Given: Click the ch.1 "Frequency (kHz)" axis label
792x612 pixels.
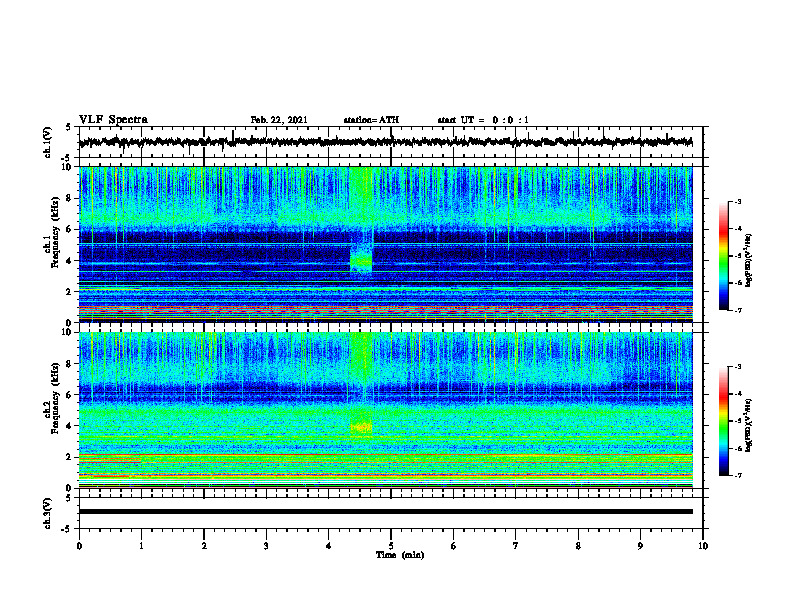Looking at the screenshot, I should tap(55, 232).
